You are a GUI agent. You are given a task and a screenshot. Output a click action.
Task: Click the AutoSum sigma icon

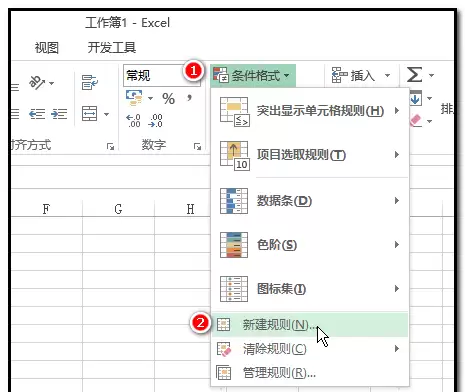(x=414, y=74)
